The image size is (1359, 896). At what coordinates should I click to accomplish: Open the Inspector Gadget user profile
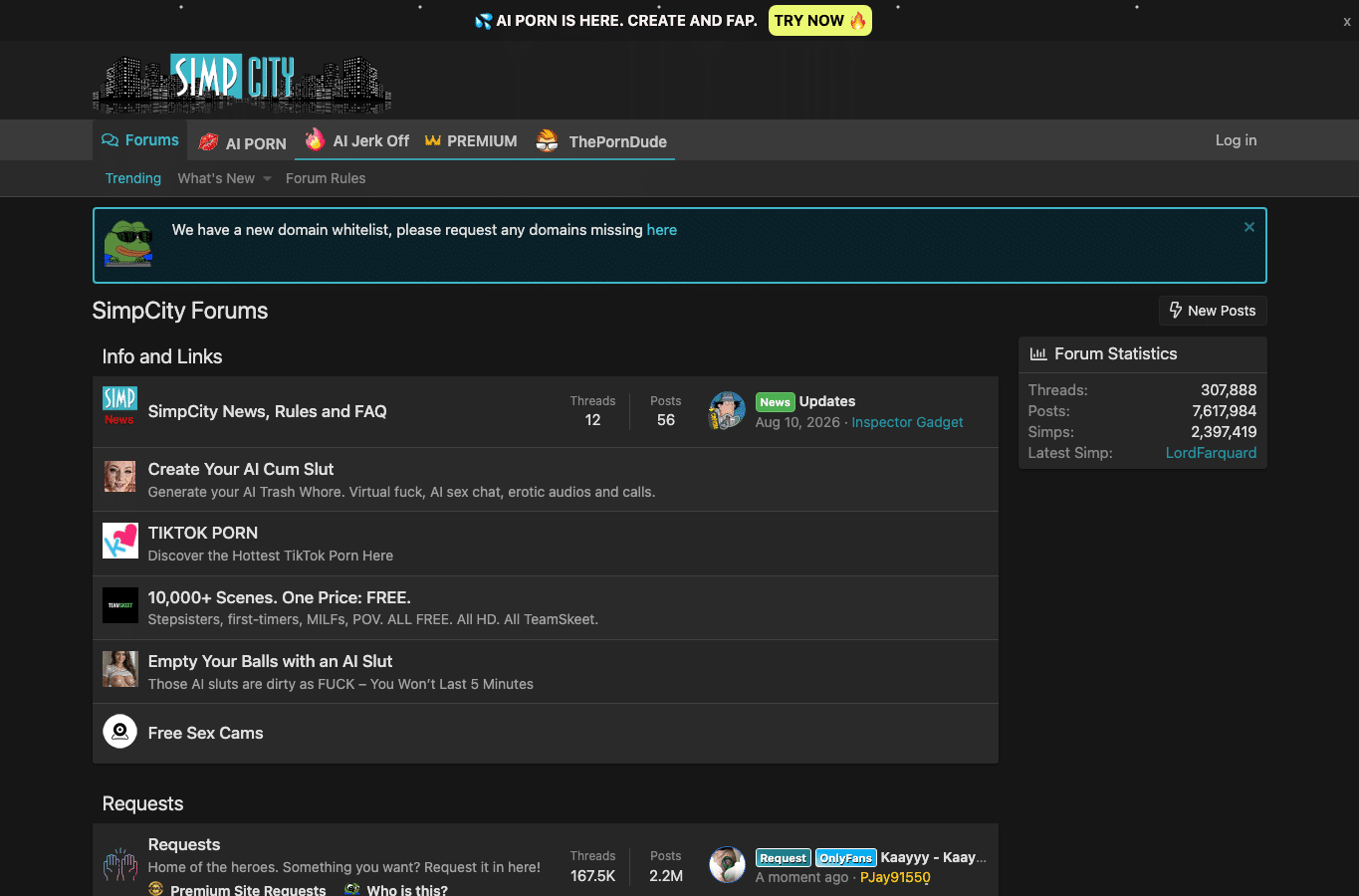coord(907,422)
